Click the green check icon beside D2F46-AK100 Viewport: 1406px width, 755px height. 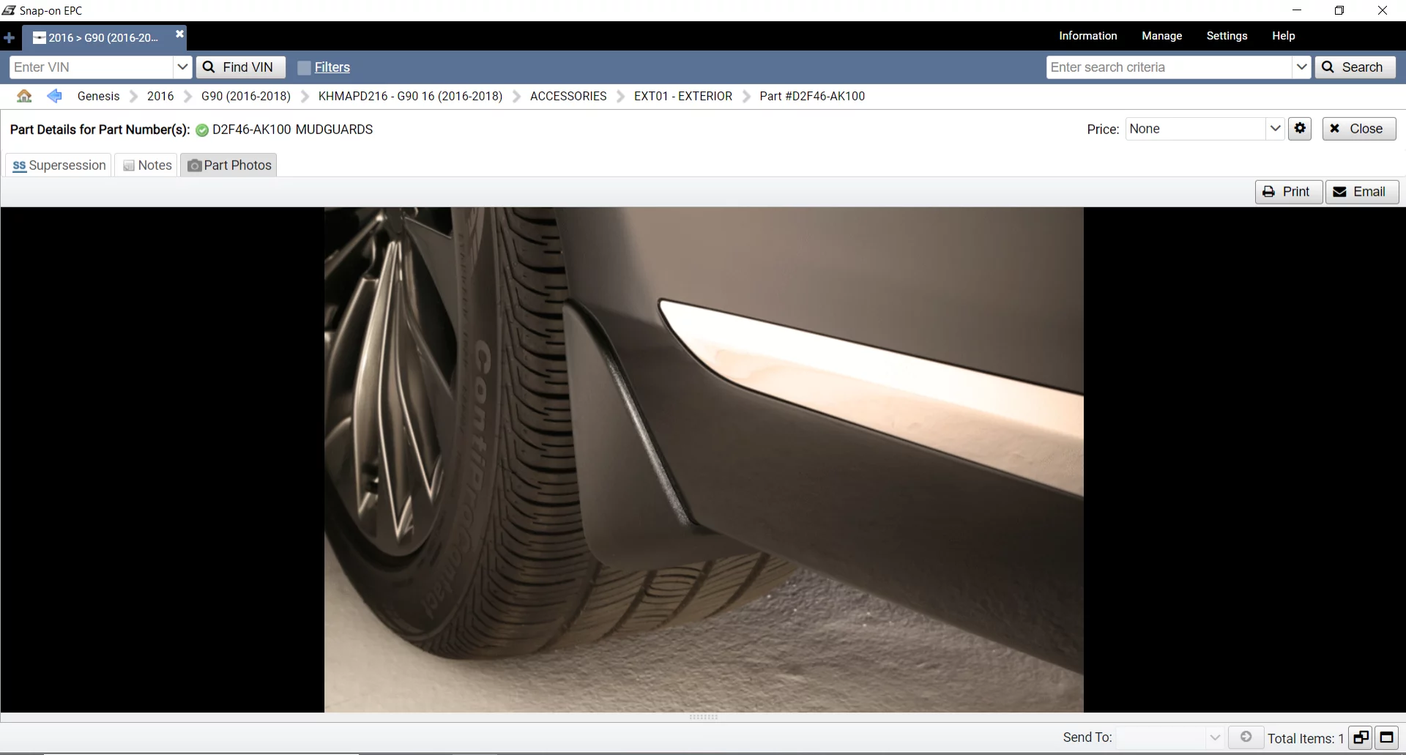[x=201, y=129]
